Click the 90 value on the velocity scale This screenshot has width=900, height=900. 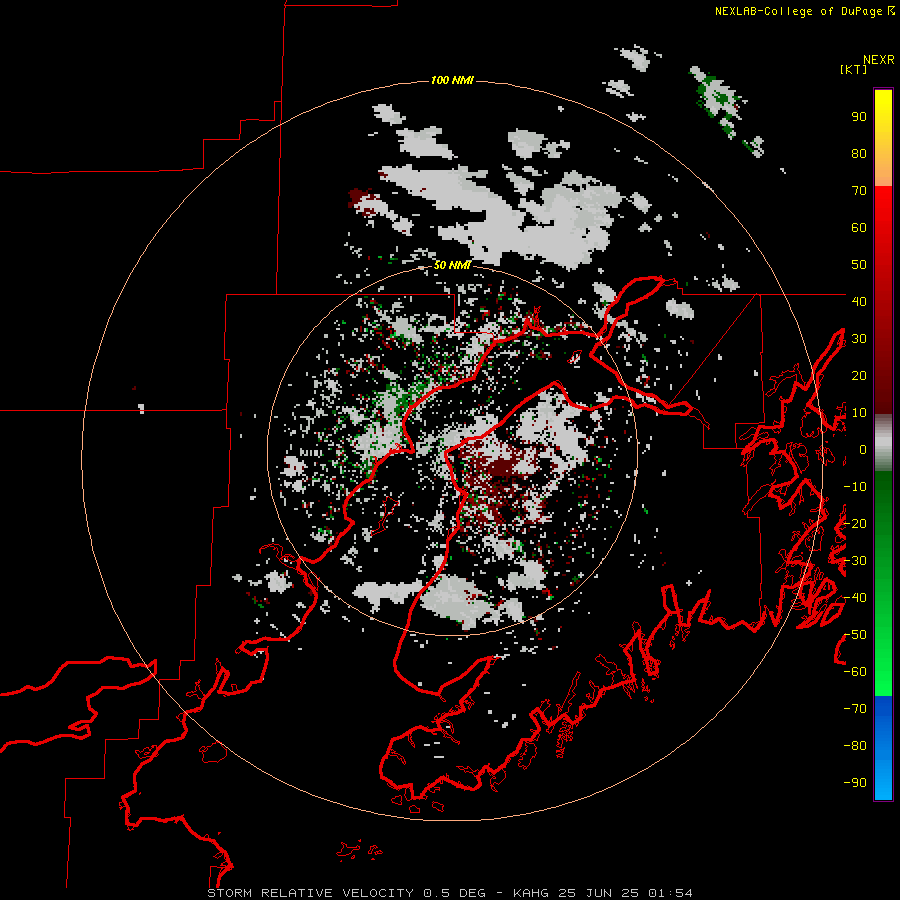pyautogui.click(x=859, y=117)
